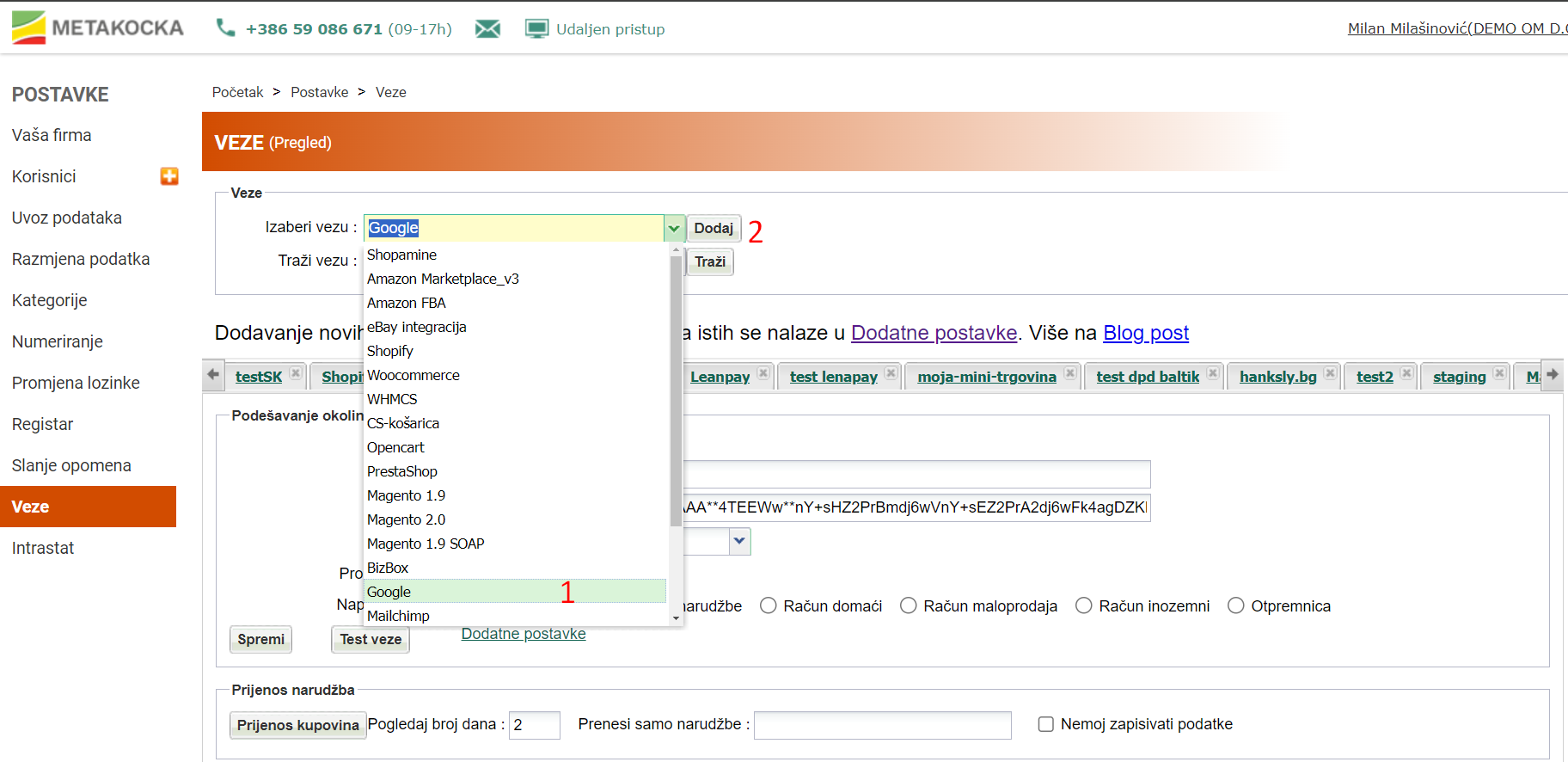The height and width of the screenshot is (762, 1568).
Task: Open Dodatne postavke link next to Test veze
Action: tap(524, 634)
